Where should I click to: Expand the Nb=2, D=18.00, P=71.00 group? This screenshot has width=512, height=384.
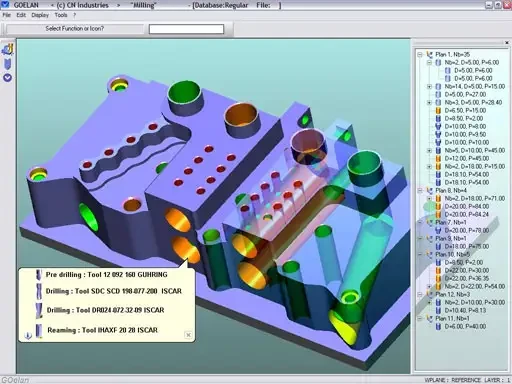[x=429, y=198]
